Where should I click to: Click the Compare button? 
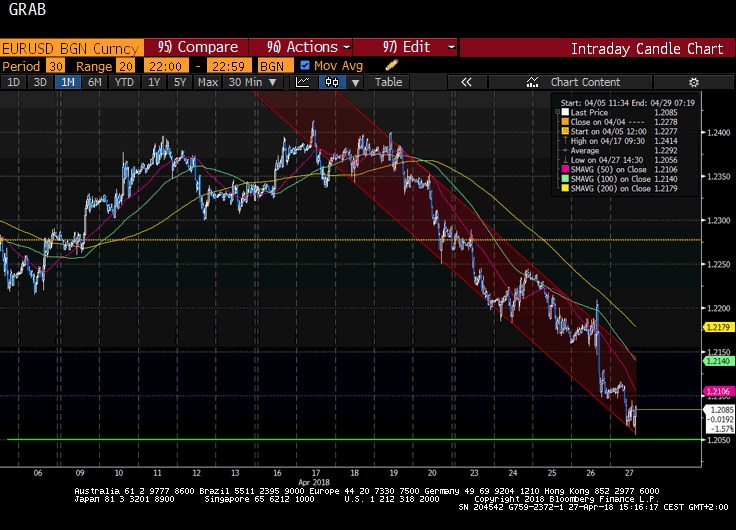coord(198,47)
